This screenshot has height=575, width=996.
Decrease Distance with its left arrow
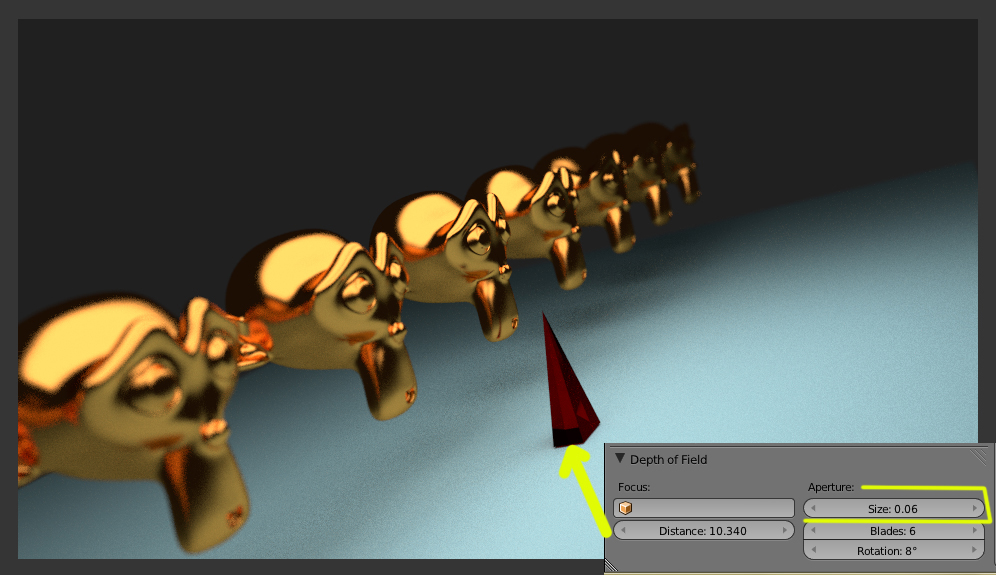click(x=623, y=531)
